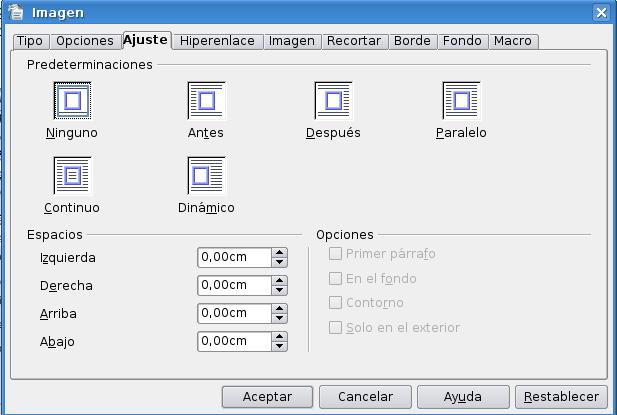Select the Ninguno wrap preset icon
Image resolution: width=617 pixels, height=415 pixels.
tap(72, 101)
